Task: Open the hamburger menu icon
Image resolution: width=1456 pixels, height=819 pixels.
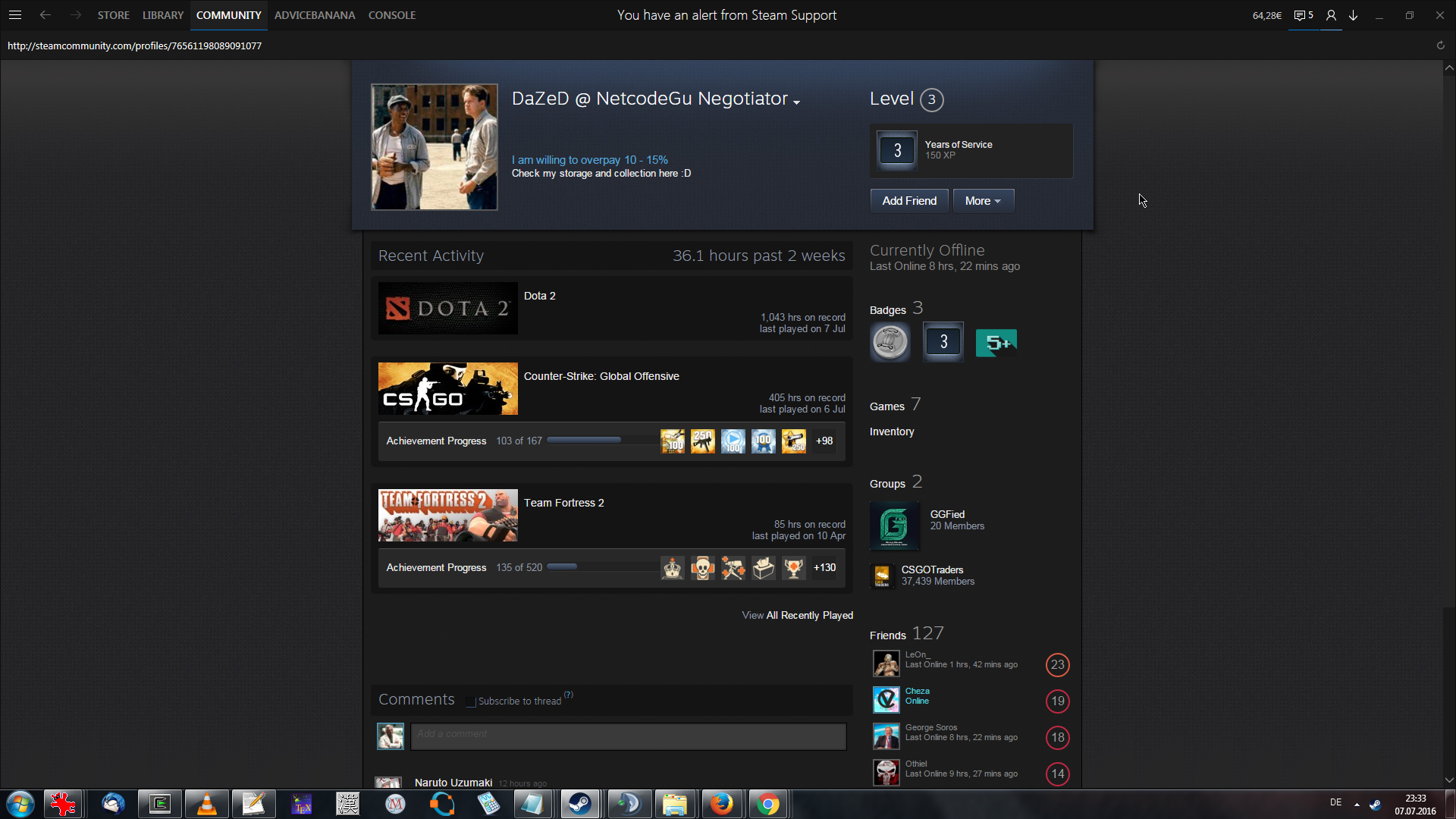Action: pos(14,15)
